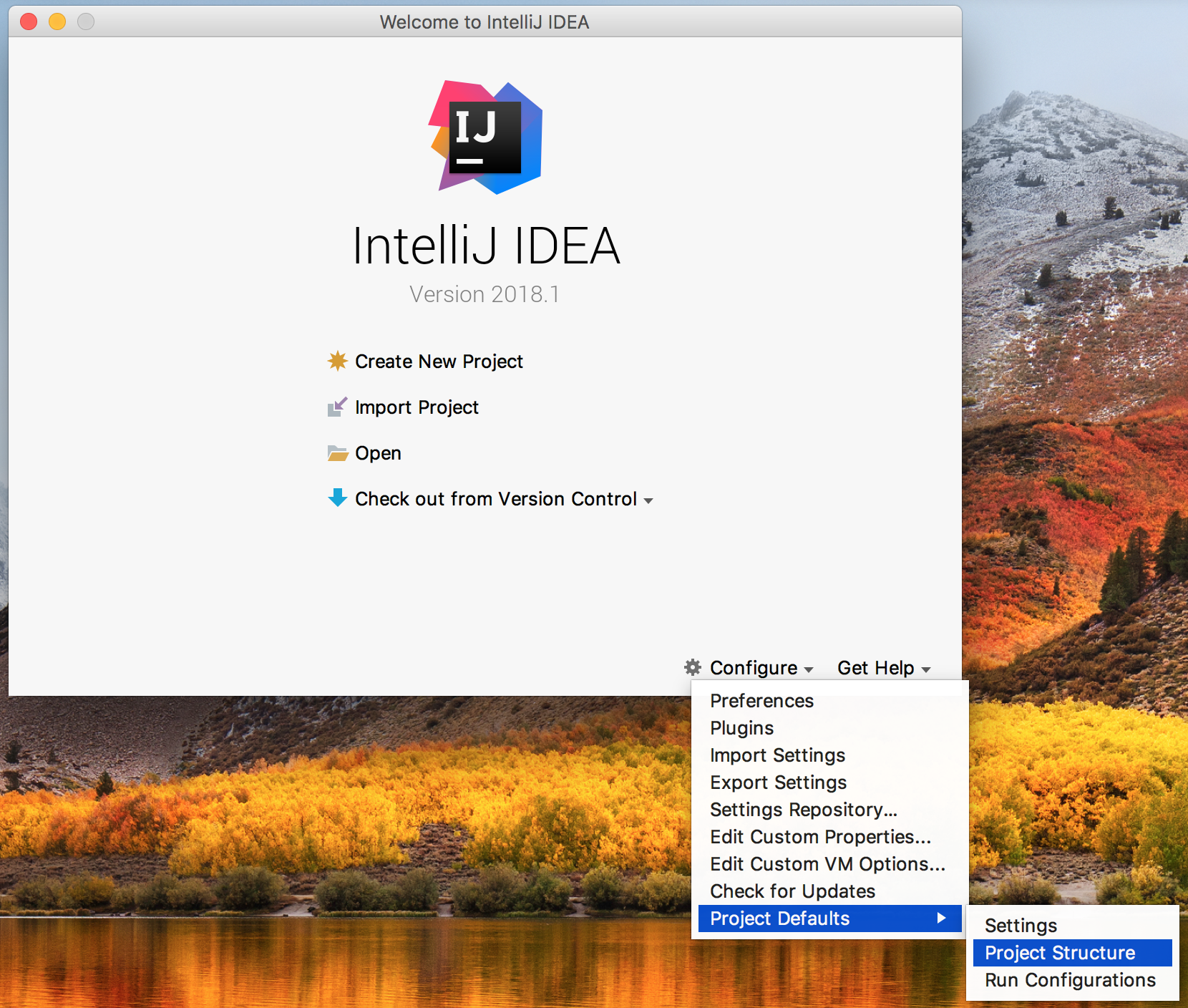
Task: Open the Get Help dropdown
Action: [884, 668]
